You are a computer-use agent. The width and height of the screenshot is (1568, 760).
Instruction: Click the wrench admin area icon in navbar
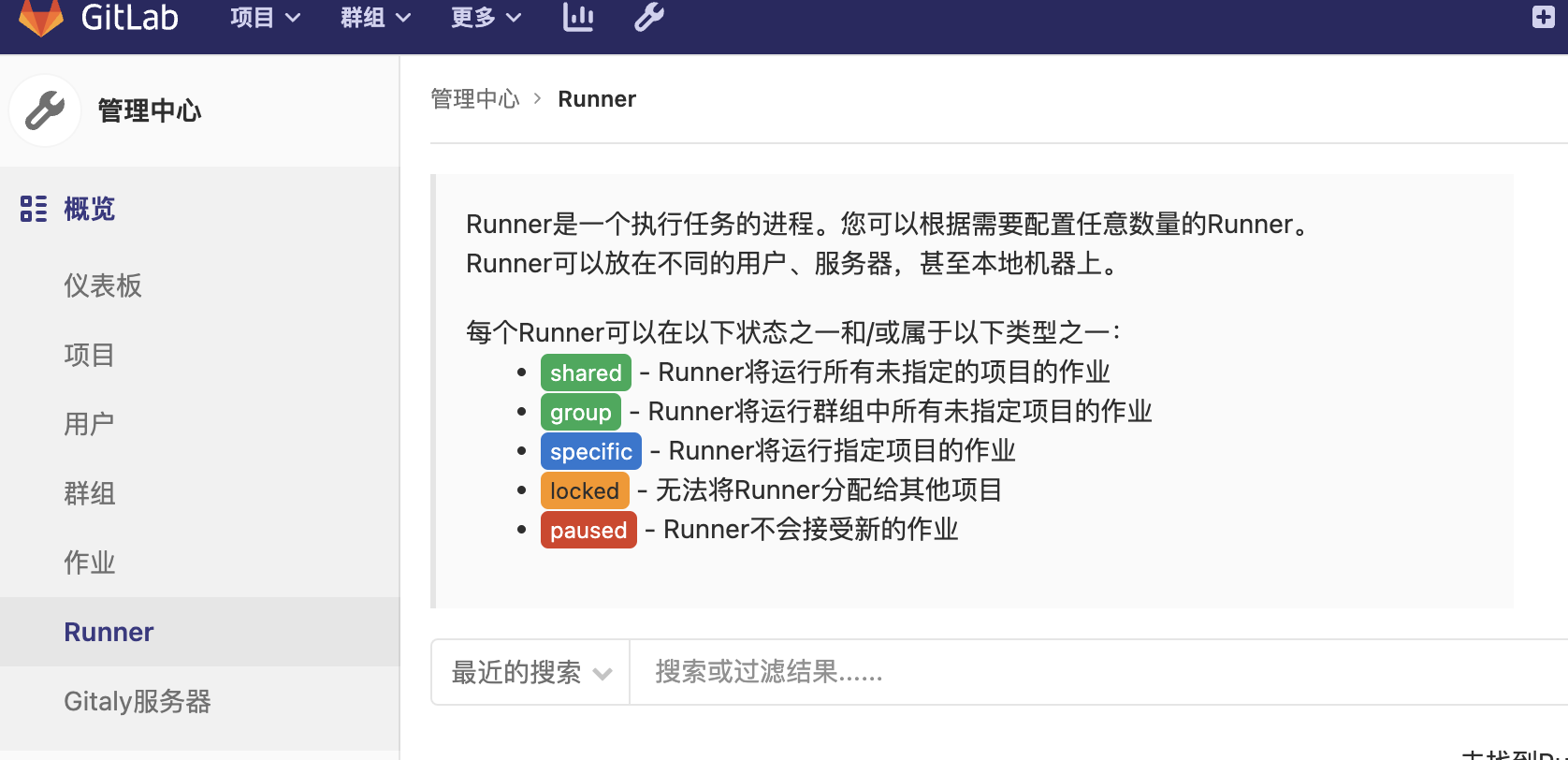649,17
